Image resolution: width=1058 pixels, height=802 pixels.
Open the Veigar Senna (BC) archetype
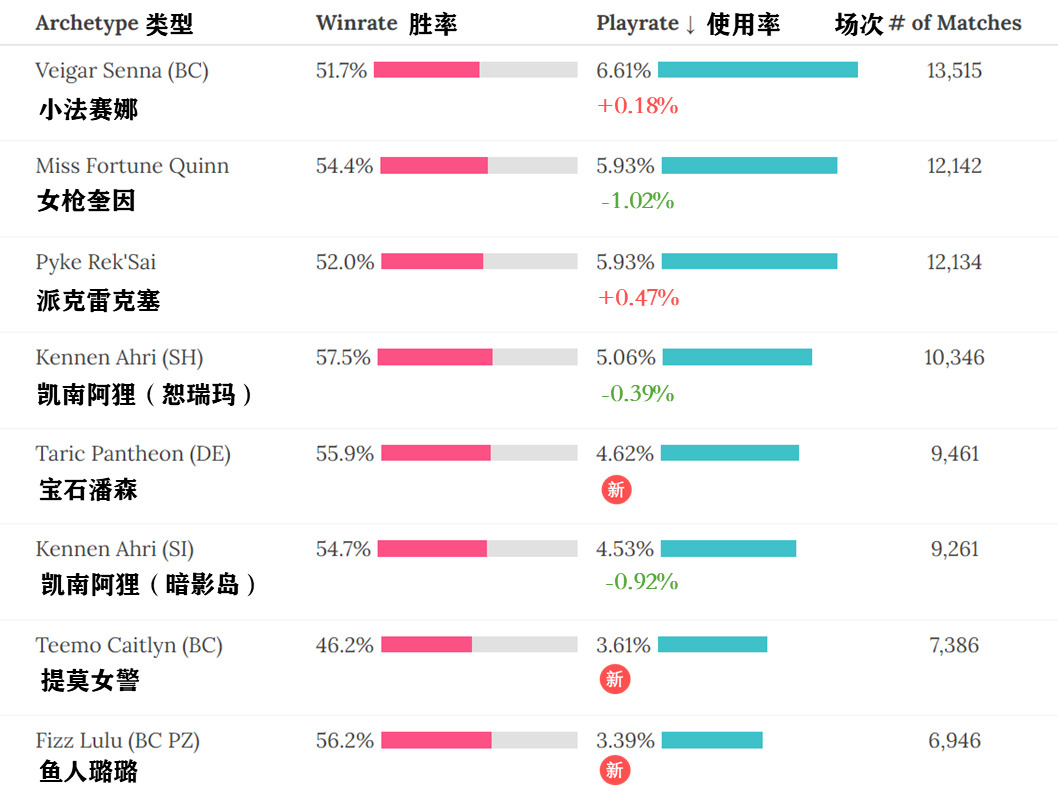122,71
